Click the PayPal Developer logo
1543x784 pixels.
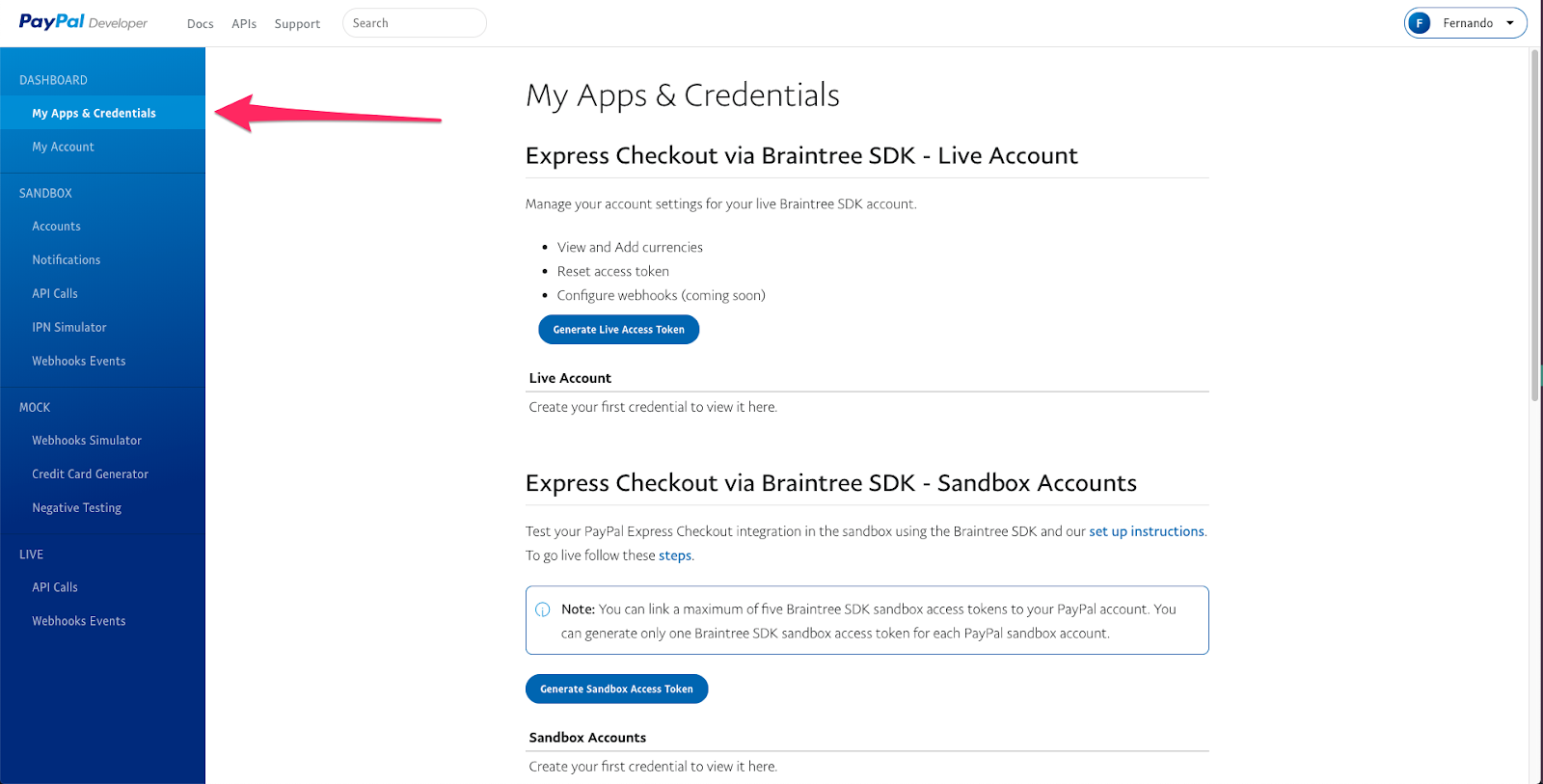[x=83, y=22]
